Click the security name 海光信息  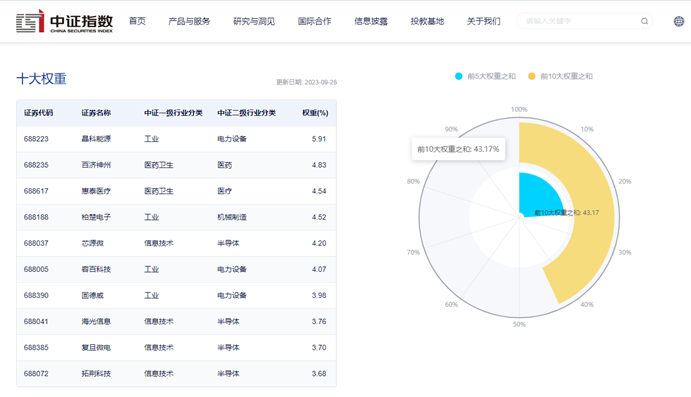96,321
